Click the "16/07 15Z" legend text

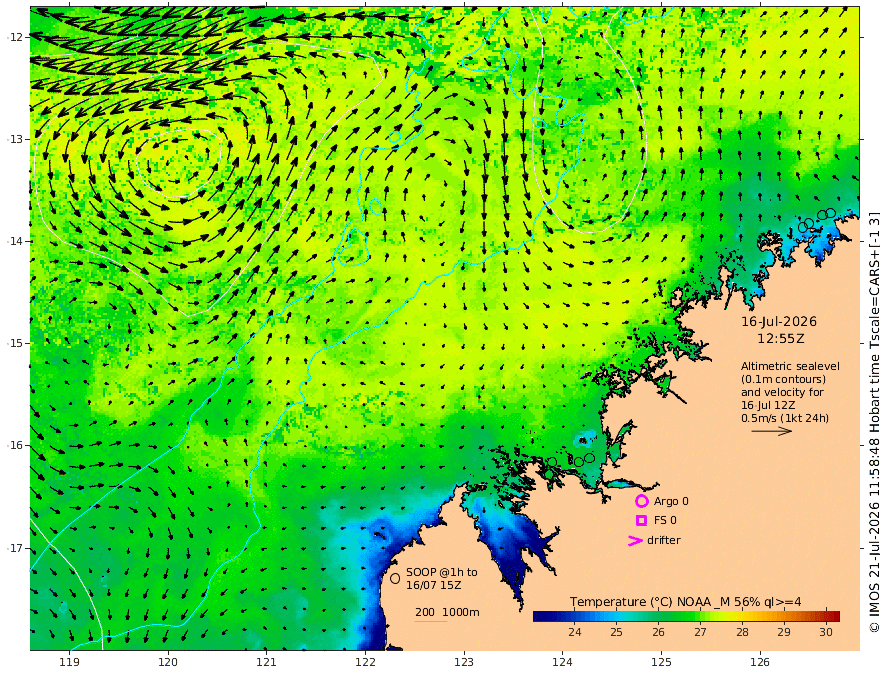434,585
